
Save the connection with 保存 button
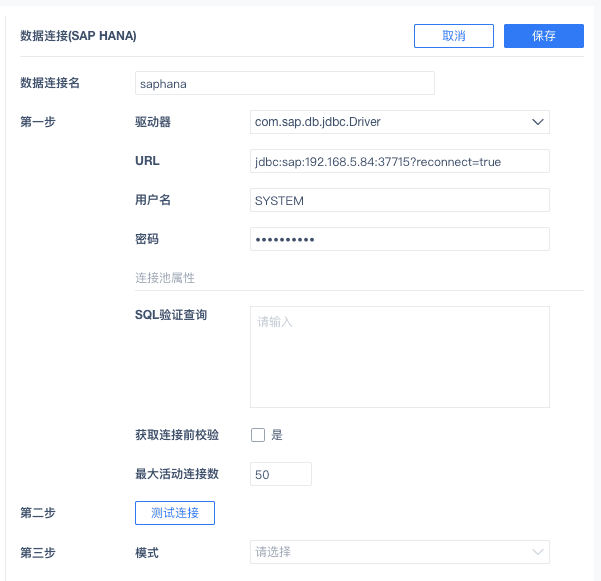point(544,36)
